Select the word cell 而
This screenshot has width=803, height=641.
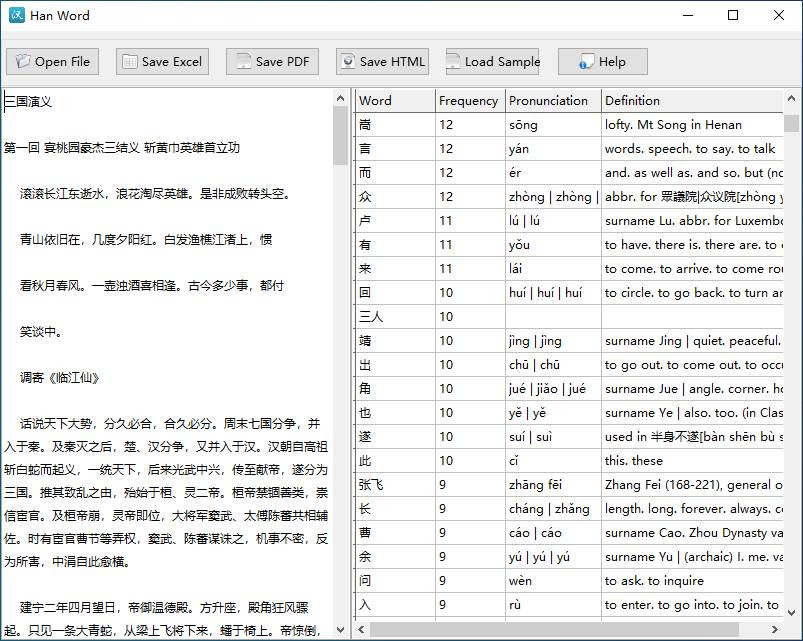(x=394, y=173)
